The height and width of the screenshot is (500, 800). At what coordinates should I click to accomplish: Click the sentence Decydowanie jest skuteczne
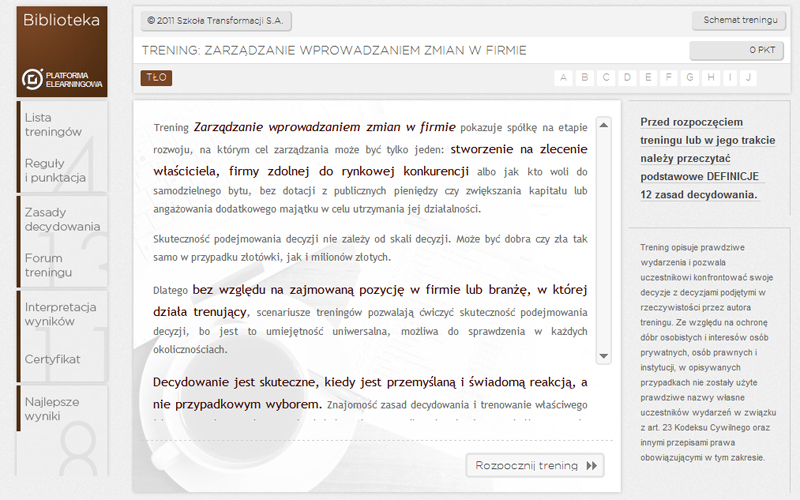(x=370, y=393)
